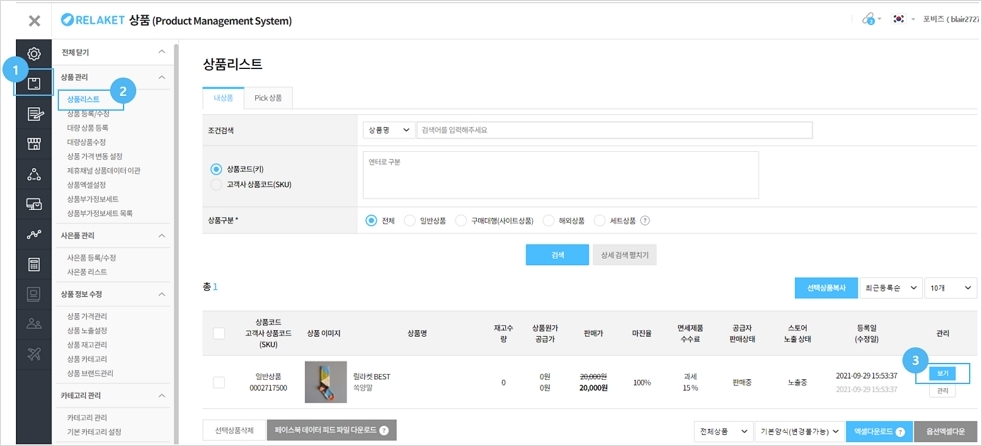Click the product thumbnail image

(x=325, y=382)
